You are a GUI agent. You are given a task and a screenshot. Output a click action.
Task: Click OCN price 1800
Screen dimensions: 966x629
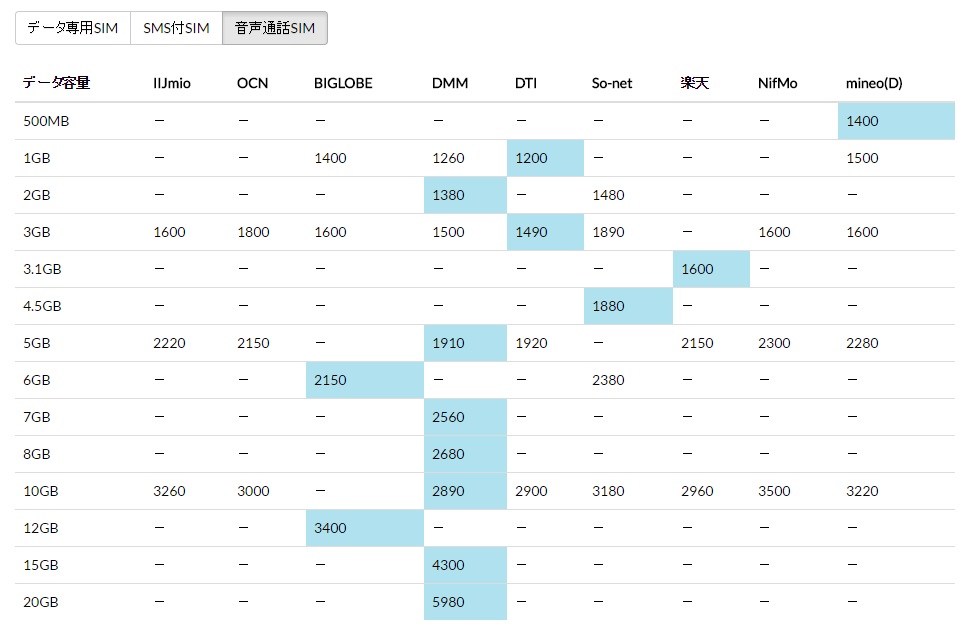coord(253,232)
